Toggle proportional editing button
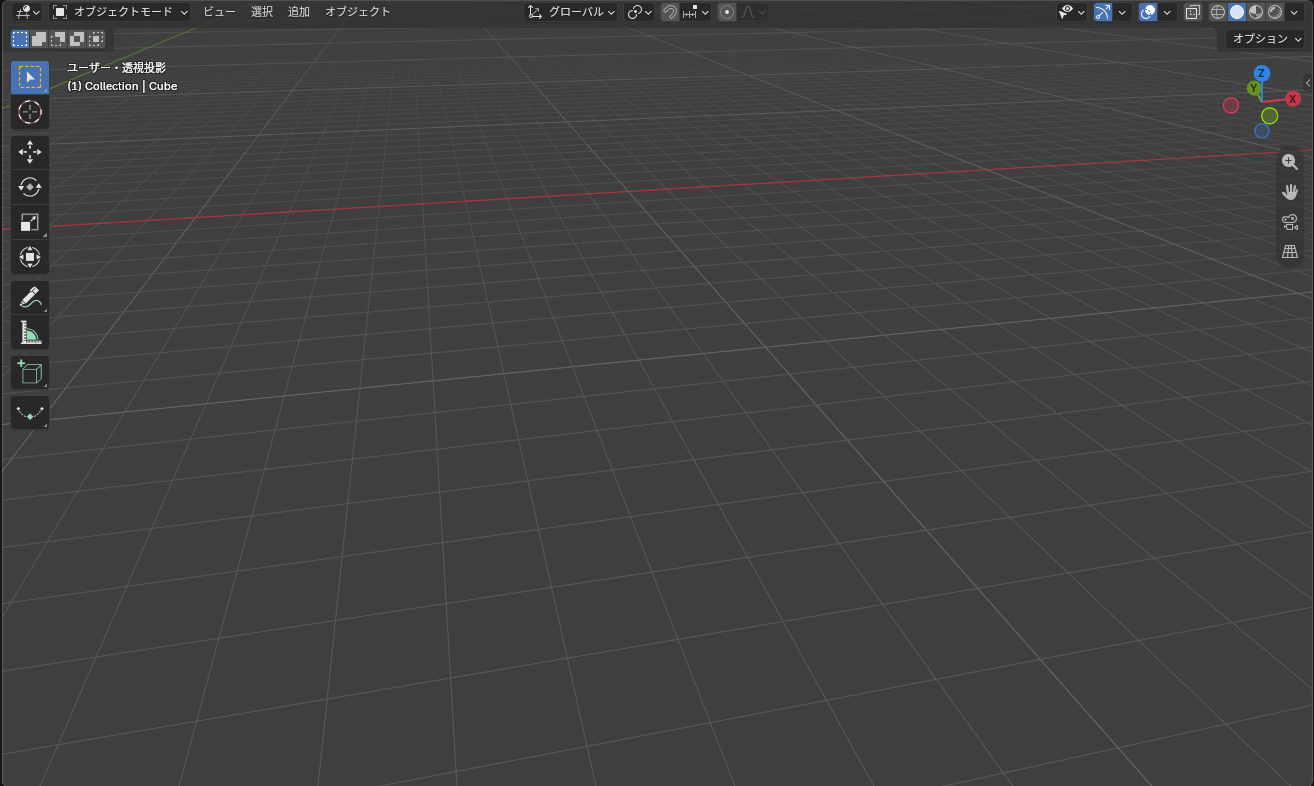Screen dimensions: 1314x786 [727, 12]
